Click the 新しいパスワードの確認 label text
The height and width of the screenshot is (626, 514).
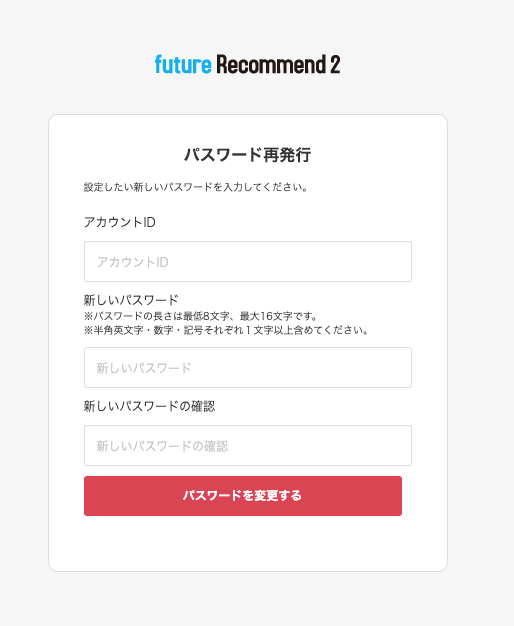click(149, 406)
